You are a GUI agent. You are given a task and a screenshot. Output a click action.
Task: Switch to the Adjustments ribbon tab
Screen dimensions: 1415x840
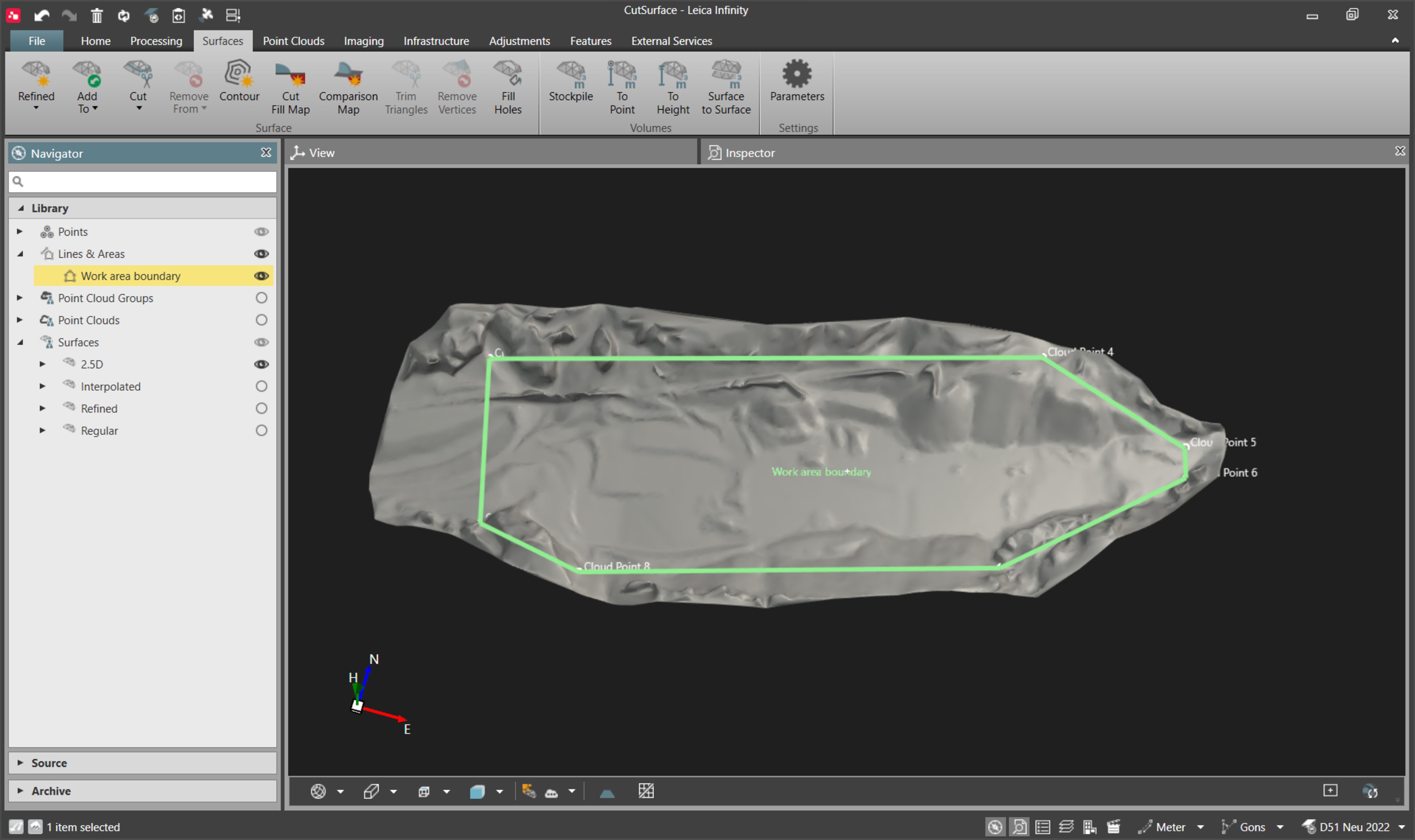[x=519, y=41]
